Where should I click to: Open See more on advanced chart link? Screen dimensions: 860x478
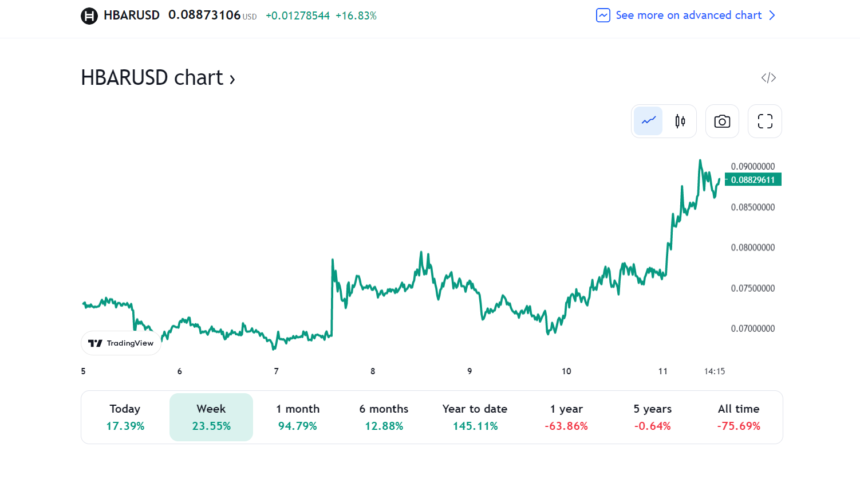click(688, 16)
